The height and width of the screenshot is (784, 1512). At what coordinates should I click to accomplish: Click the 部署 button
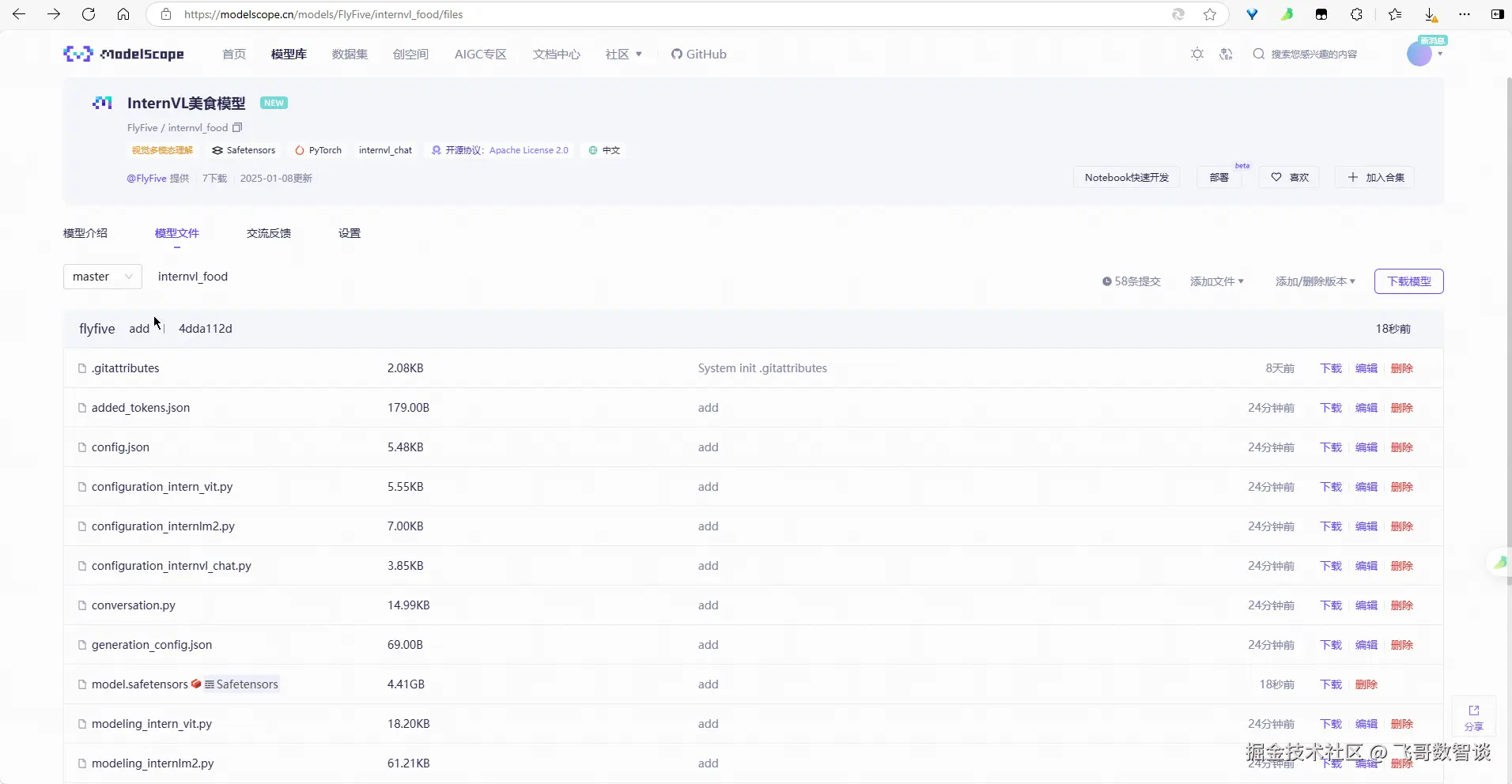1219,177
